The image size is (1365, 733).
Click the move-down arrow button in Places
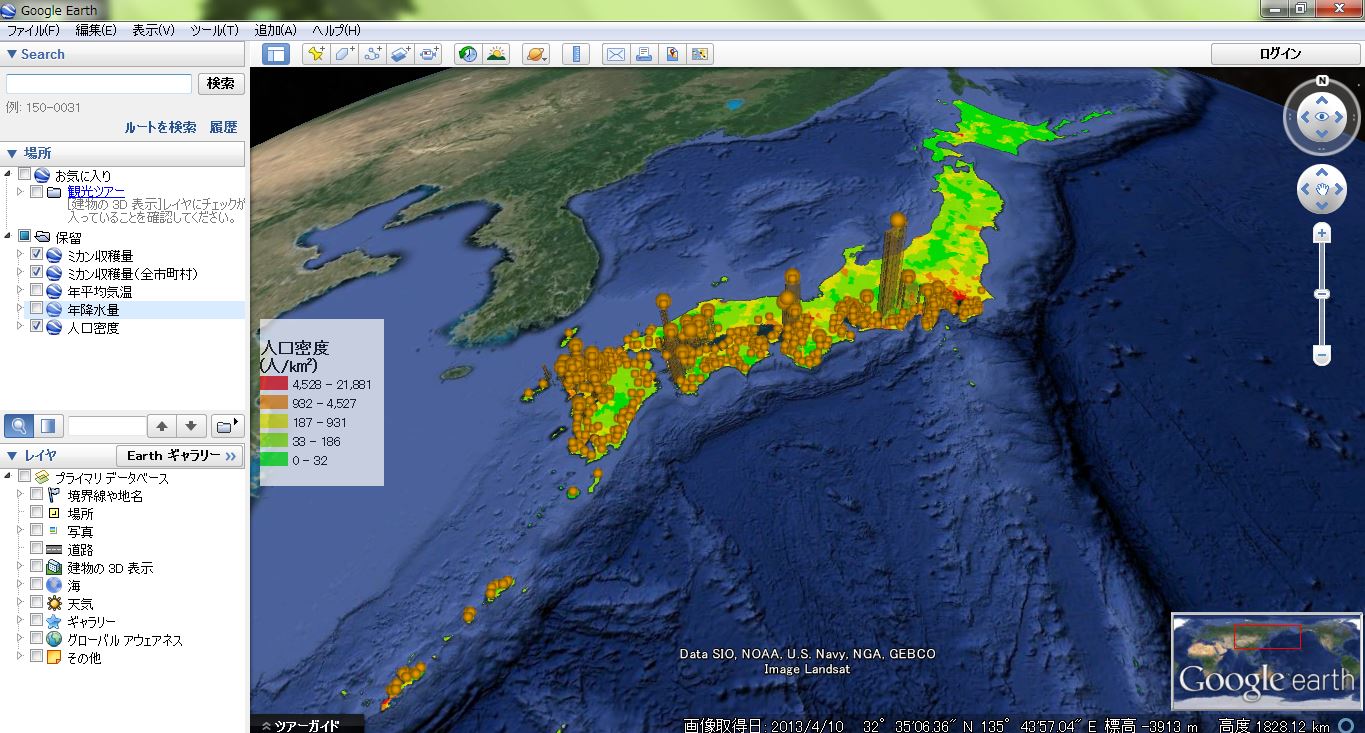click(193, 426)
